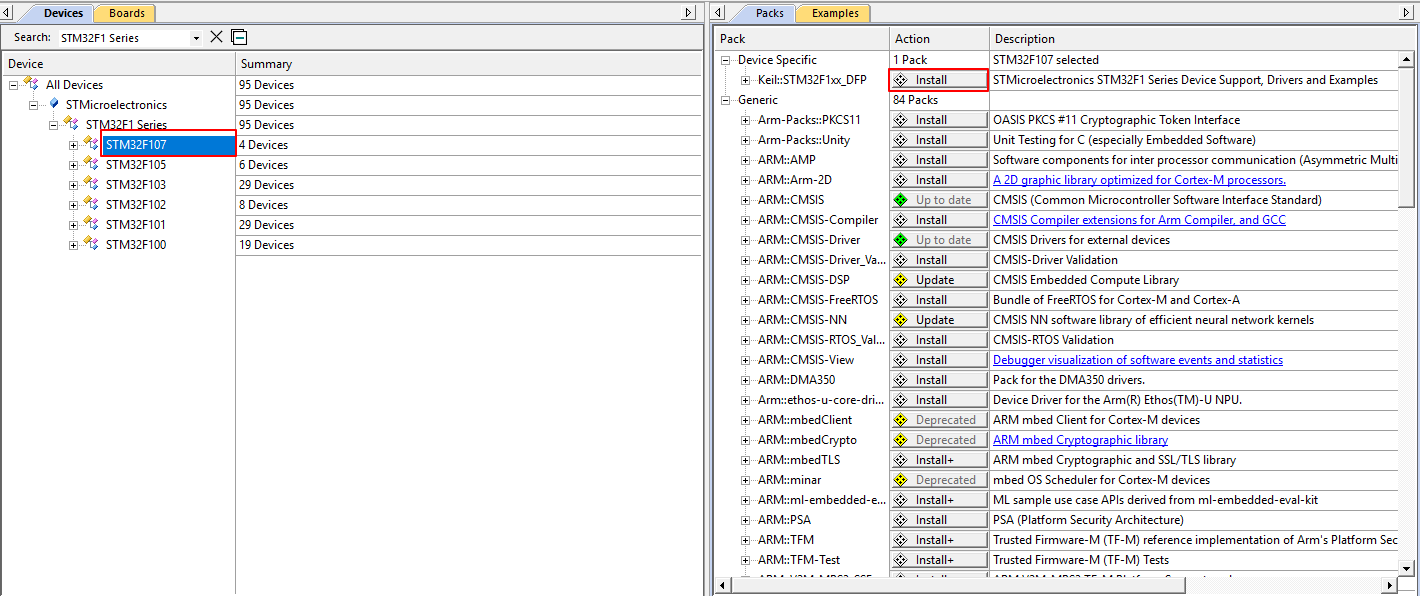The width and height of the screenshot is (1420, 596).
Task: Click the packs list horizontal scrollbar right arrow
Action: tap(1390, 585)
